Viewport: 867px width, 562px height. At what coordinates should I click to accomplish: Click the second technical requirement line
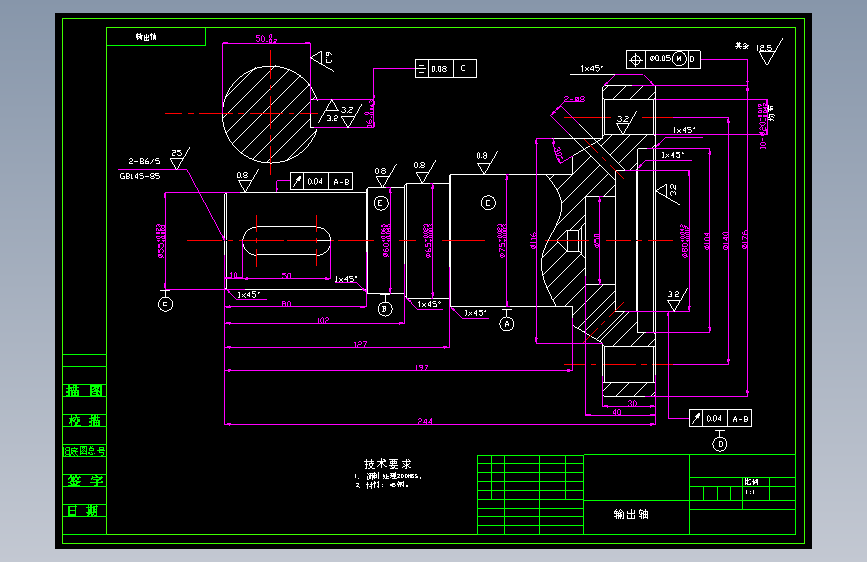coord(382,485)
